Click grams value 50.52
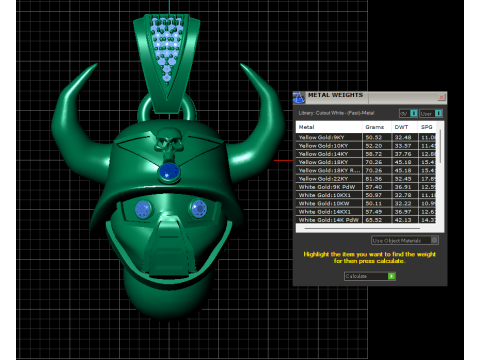This screenshot has width=480, height=360. tap(373, 137)
